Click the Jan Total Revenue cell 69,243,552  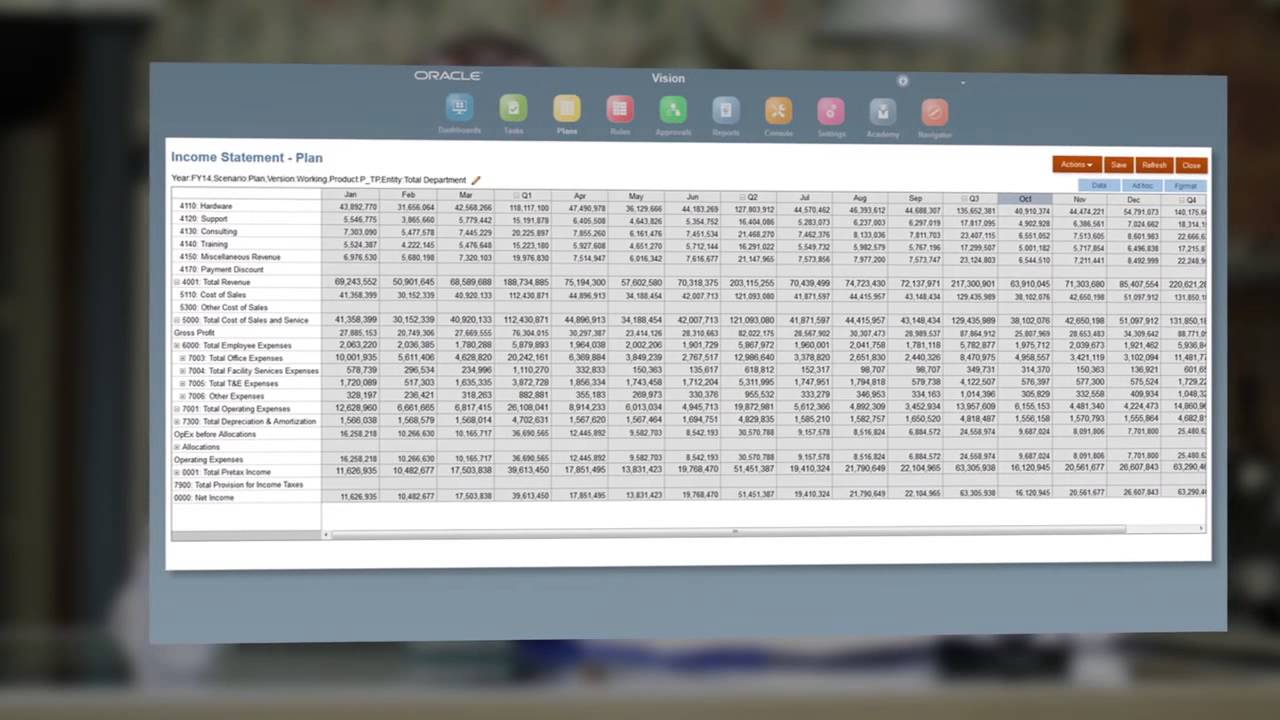pyautogui.click(x=351, y=283)
